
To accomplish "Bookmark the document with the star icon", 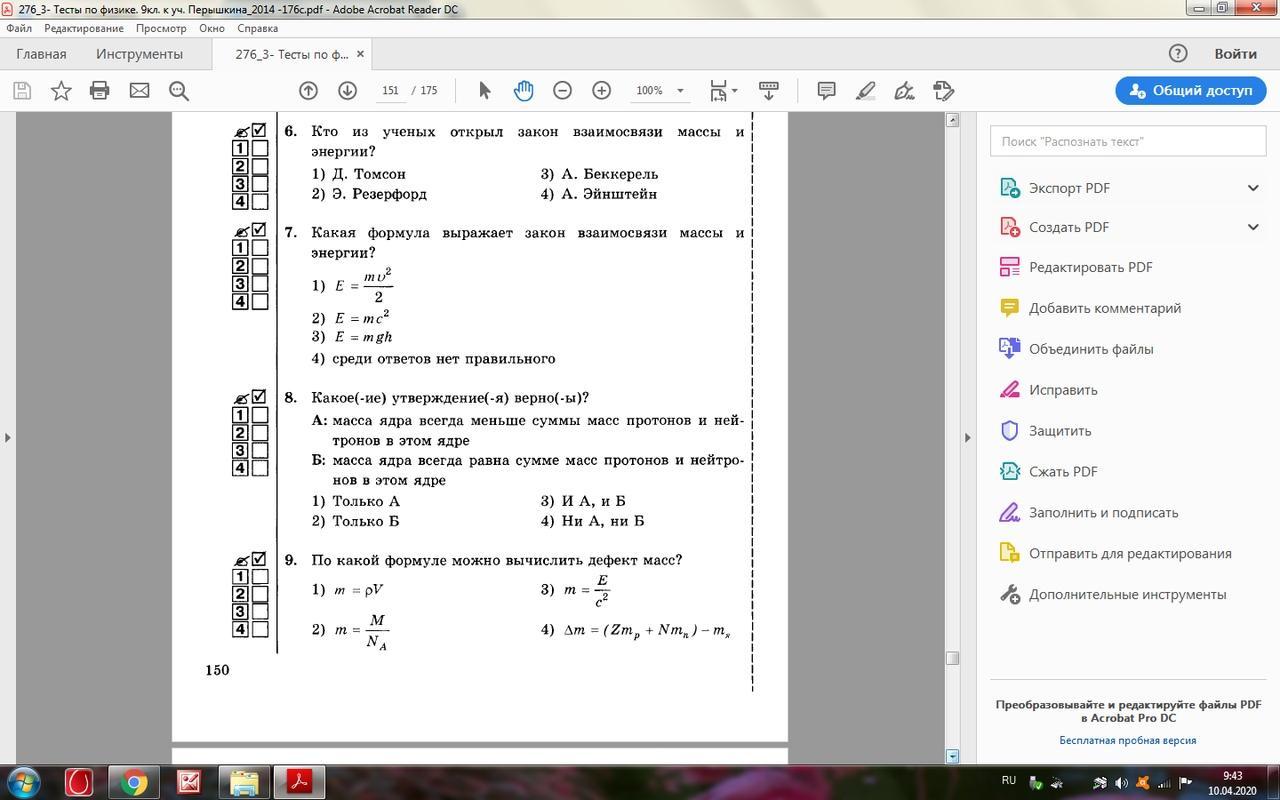I will pyautogui.click(x=61, y=91).
